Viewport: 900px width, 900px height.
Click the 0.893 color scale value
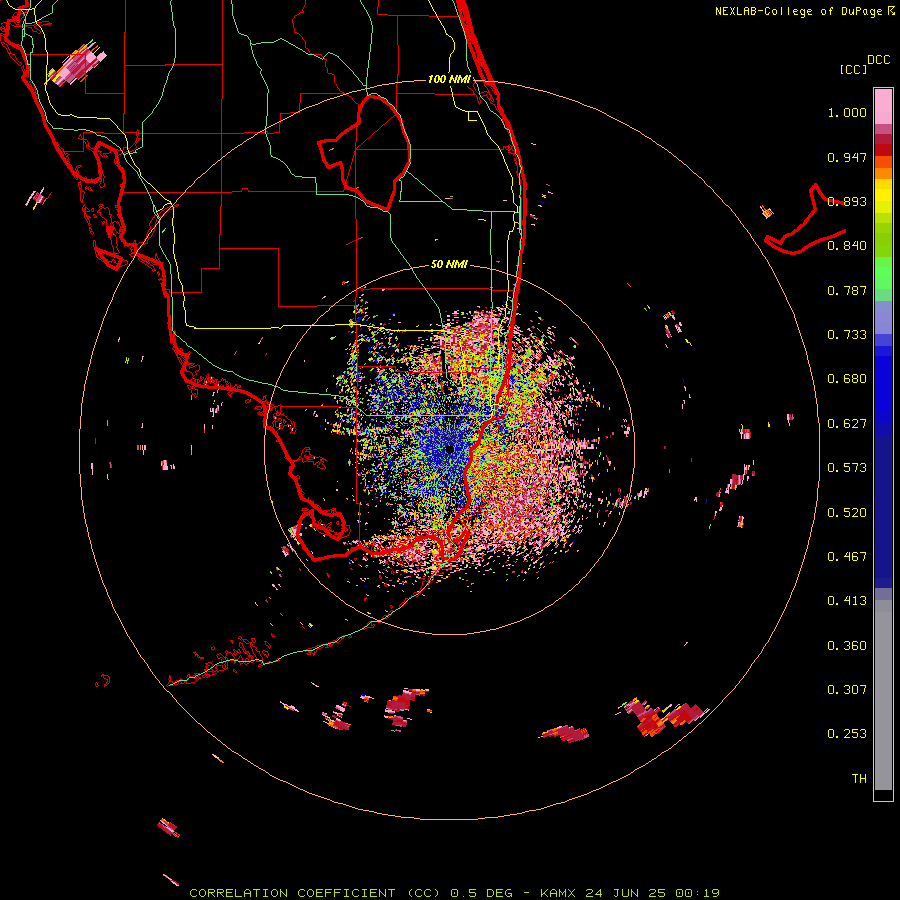pyautogui.click(x=847, y=201)
